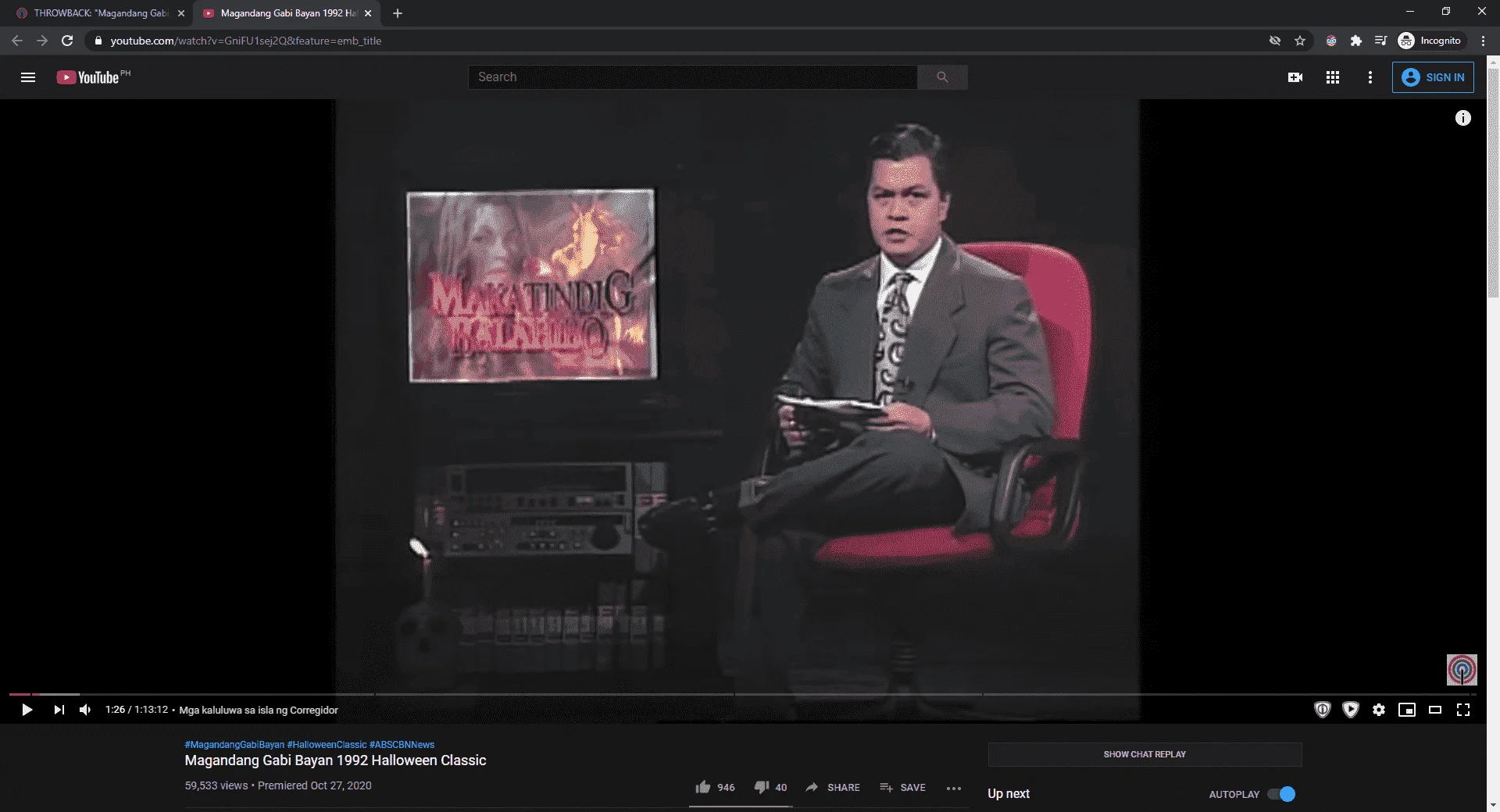Click the browser address bar URL
Image resolution: width=1500 pixels, height=812 pixels.
click(x=245, y=41)
